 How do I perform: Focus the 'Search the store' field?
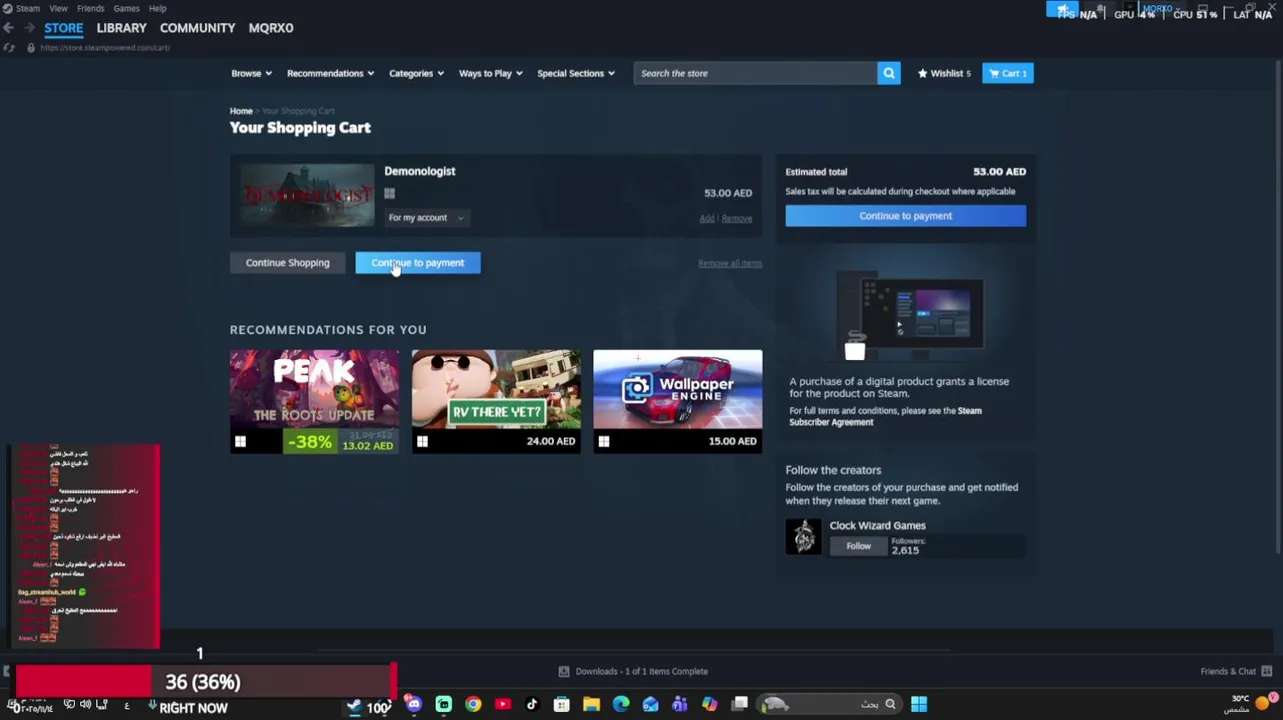755,73
